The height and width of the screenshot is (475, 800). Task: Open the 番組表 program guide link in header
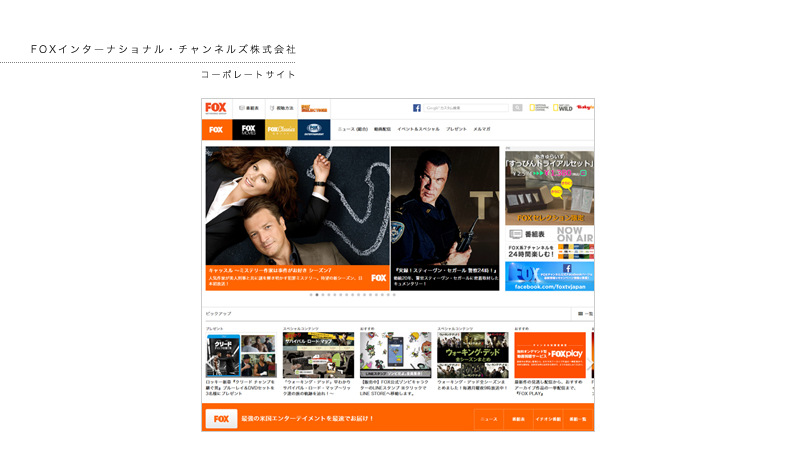249,108
